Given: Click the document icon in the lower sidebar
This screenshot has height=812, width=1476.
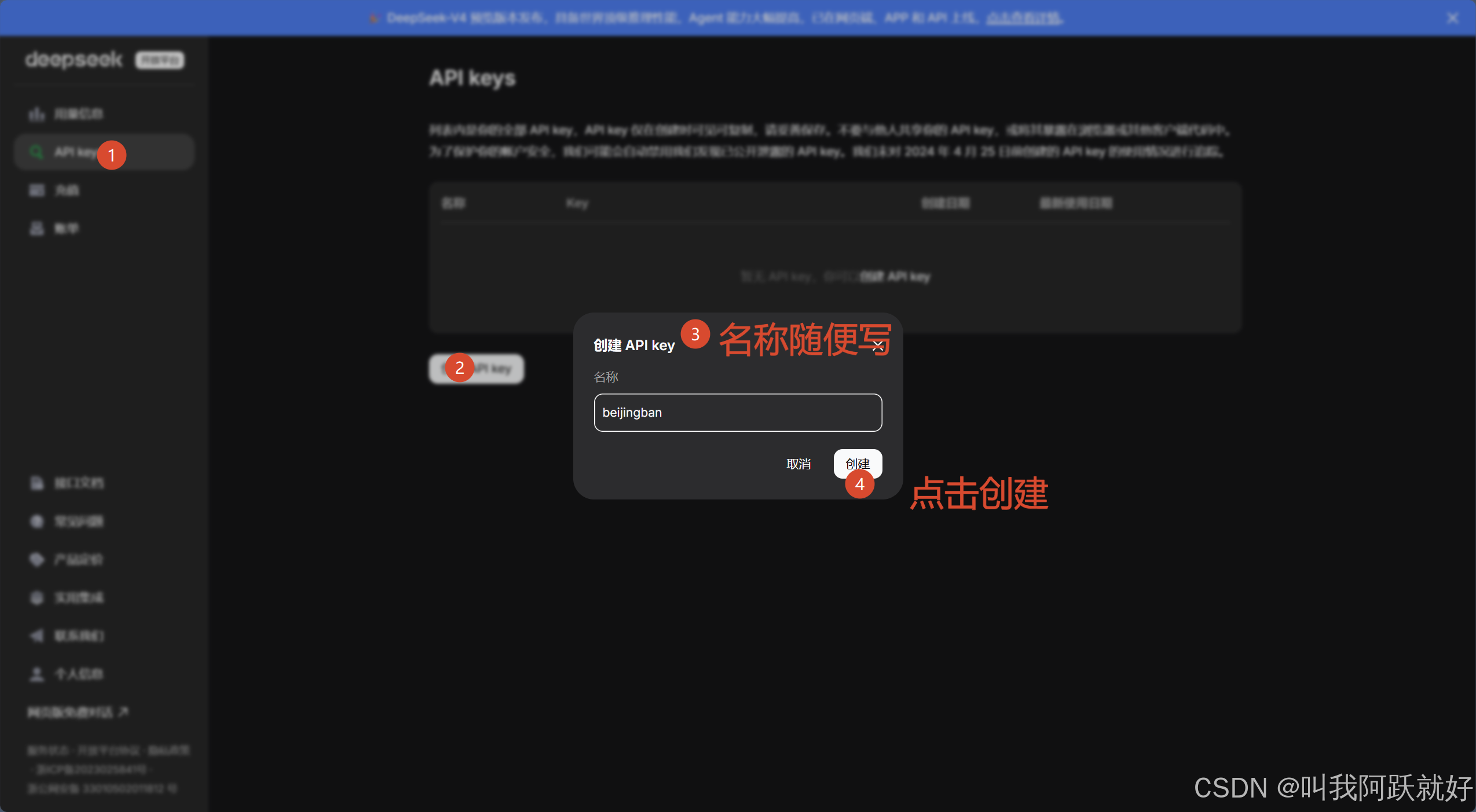Looking at the screenshot, I should [36, 483].
